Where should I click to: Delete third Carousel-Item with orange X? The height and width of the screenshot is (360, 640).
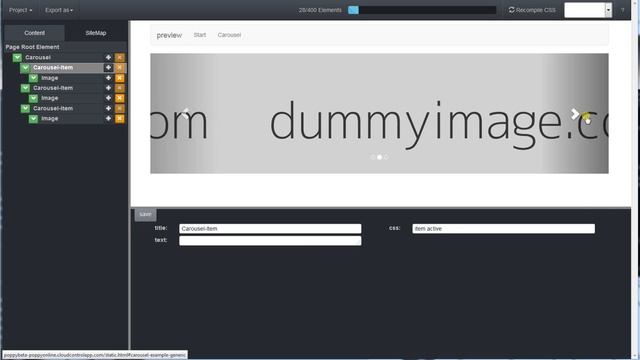click(120, 109)
